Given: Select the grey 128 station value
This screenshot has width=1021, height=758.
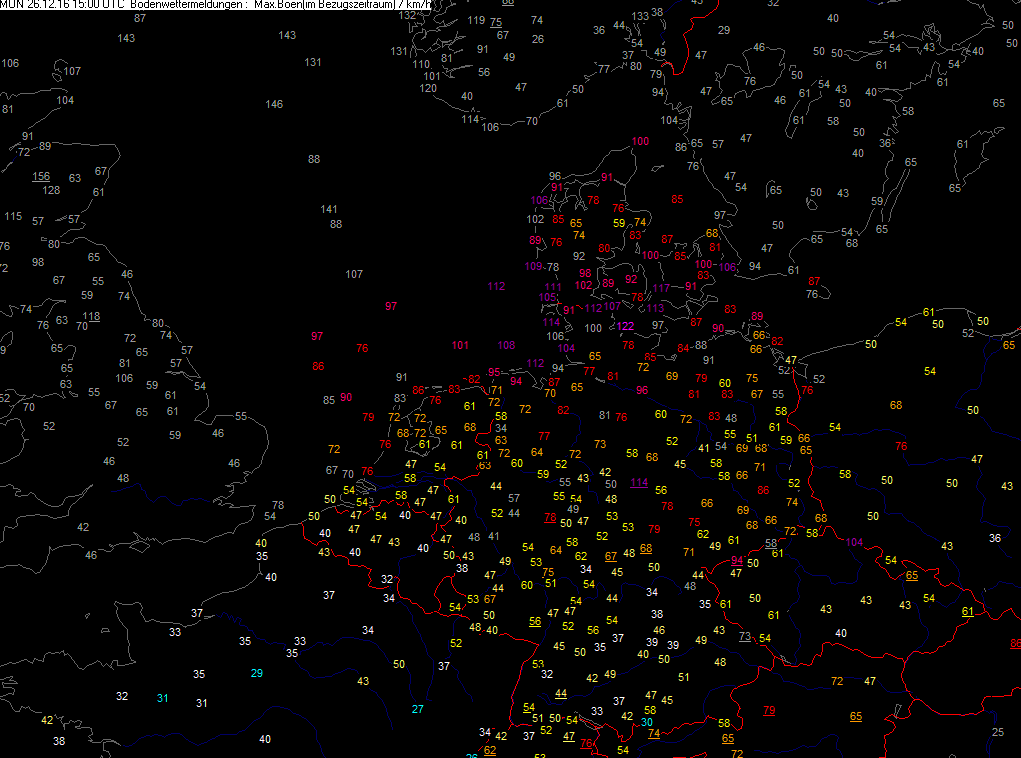Looking at the screenshot, I should [x=51, y=190].
